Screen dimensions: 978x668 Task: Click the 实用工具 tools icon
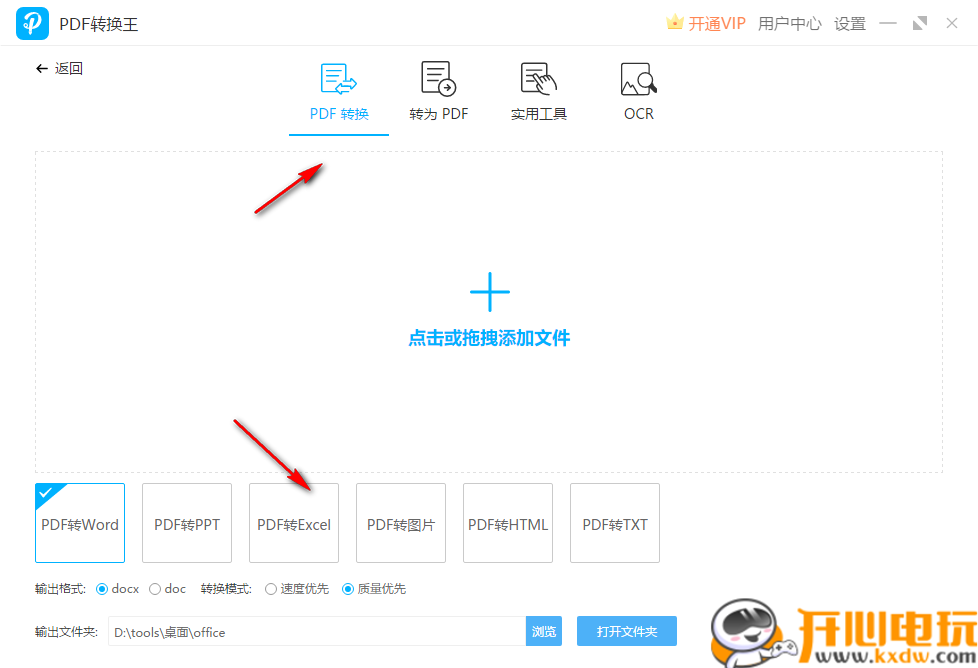click(x=538, y=78)
